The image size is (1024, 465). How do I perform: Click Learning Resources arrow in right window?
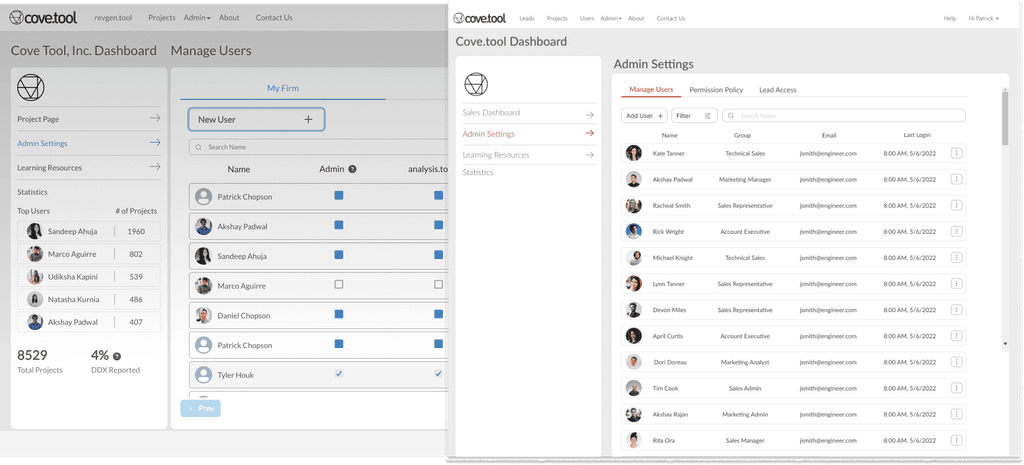coord(590,155)
